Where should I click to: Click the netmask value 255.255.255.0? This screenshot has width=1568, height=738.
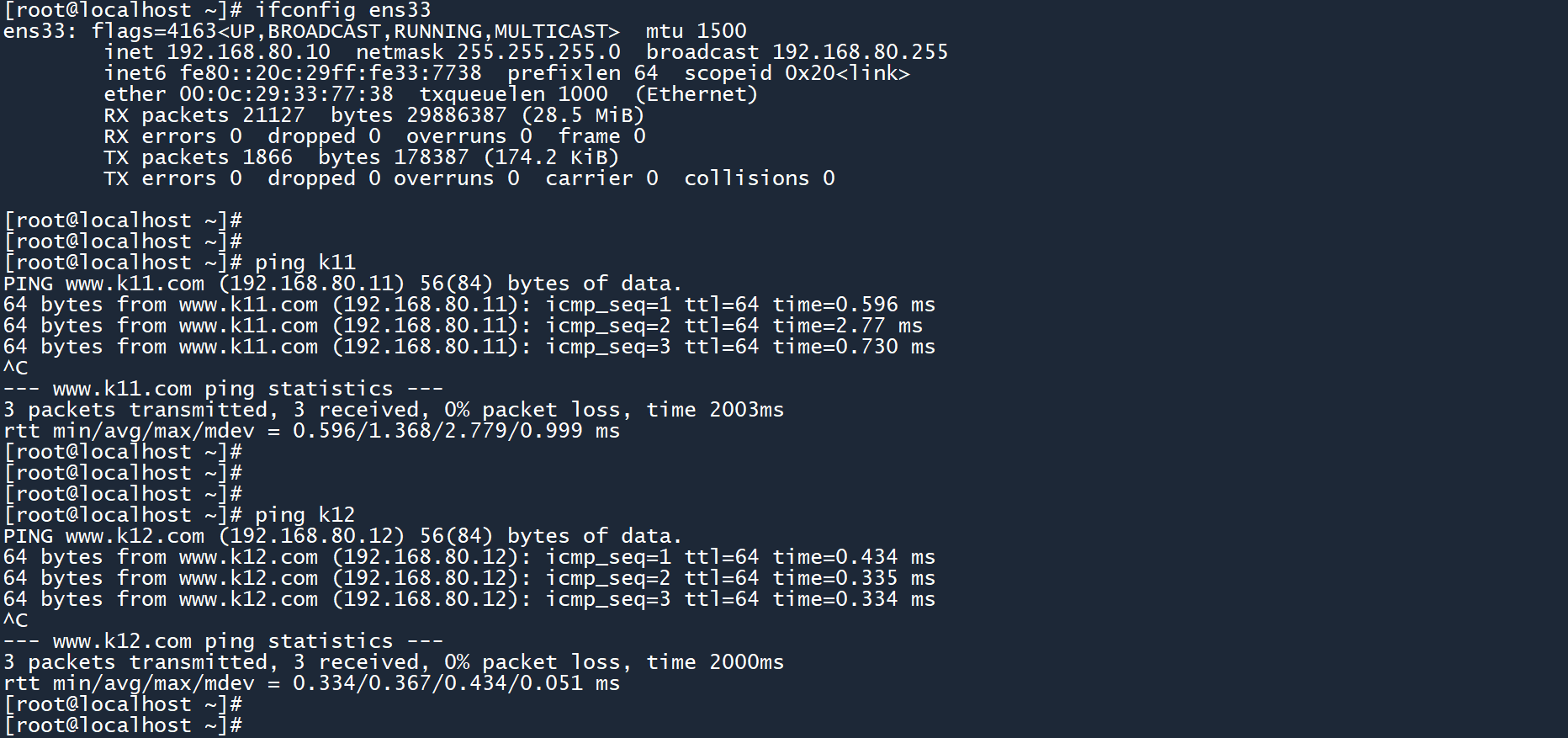(x=538, y=52)
